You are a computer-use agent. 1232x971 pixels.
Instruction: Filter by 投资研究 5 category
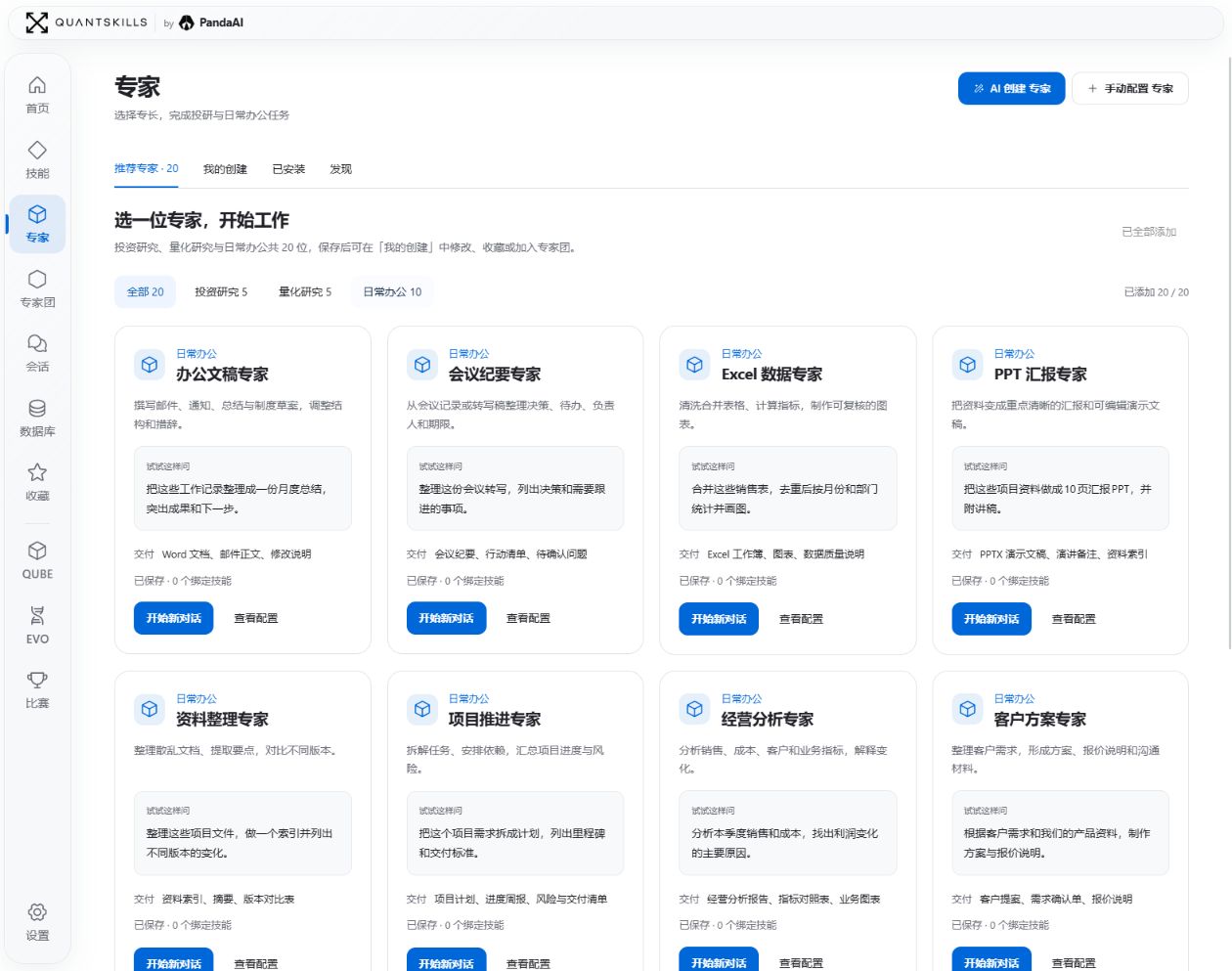pos(221,291)
